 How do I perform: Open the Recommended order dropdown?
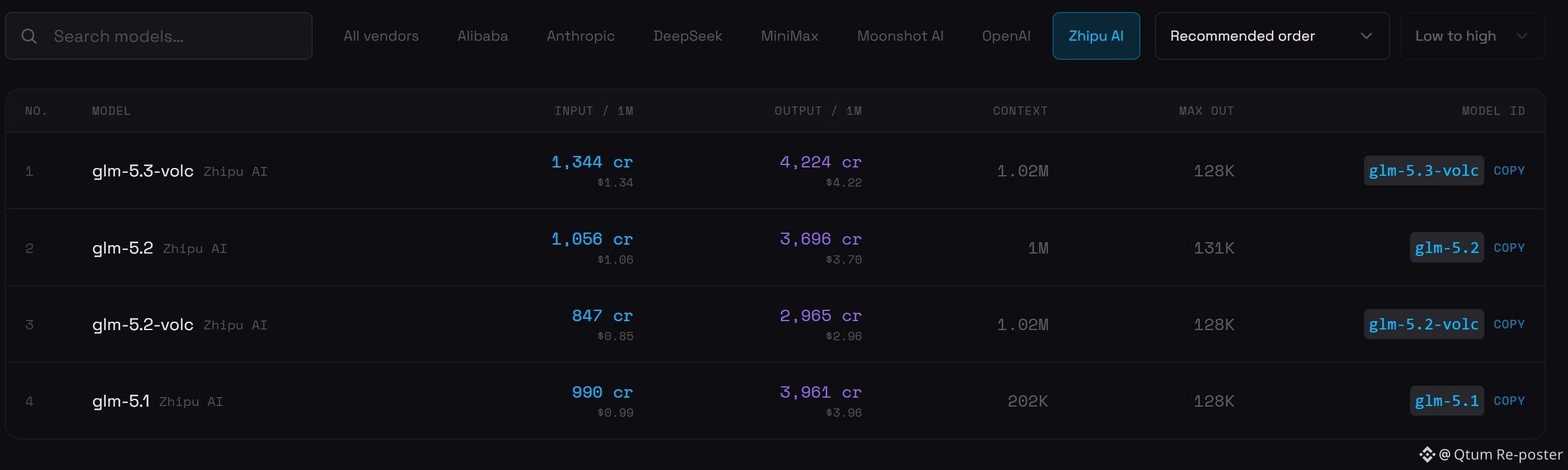coord(1272,36)
